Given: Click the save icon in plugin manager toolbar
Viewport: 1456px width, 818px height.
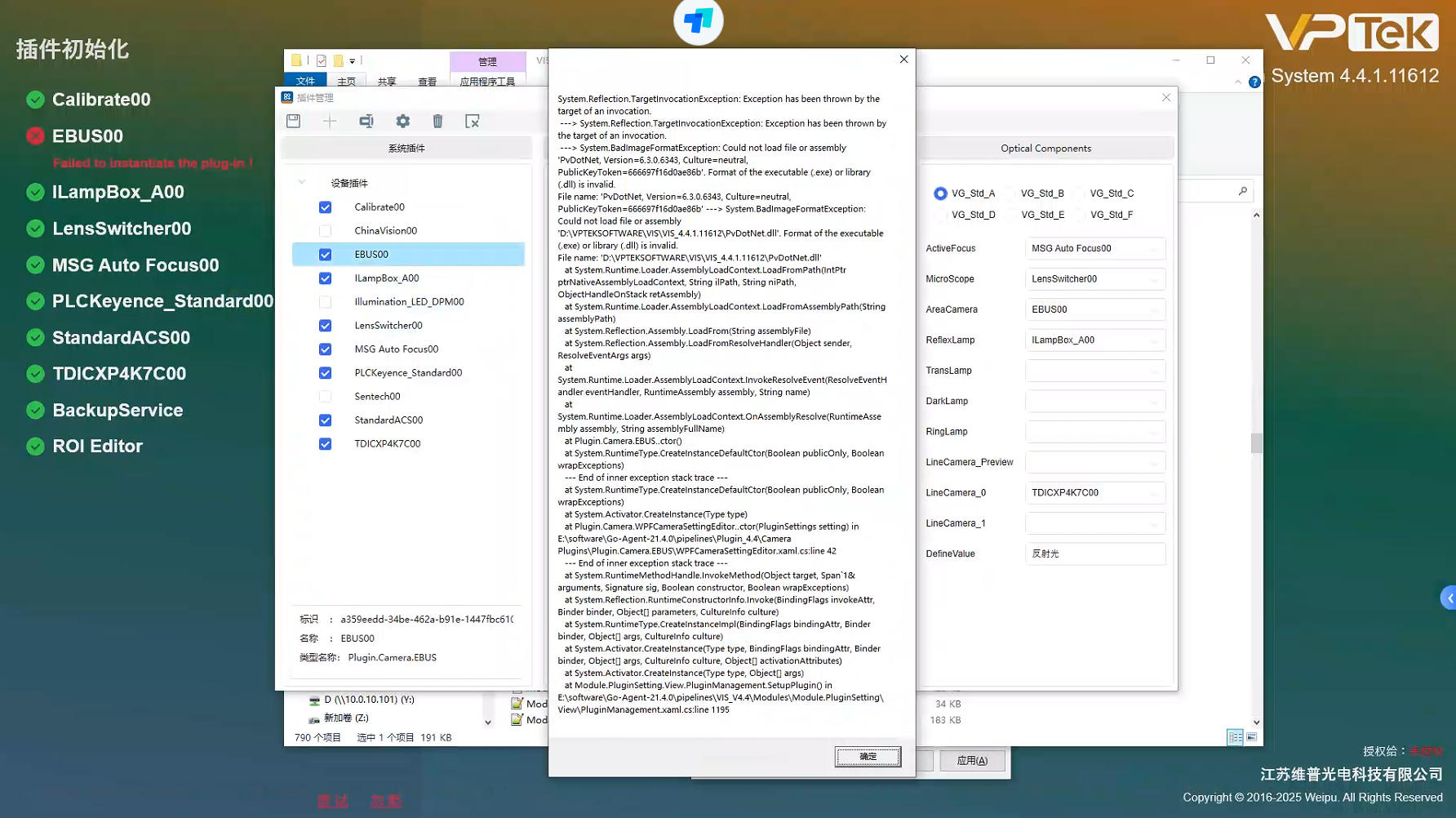Looking at the screenshot, I should coord(294,121).
